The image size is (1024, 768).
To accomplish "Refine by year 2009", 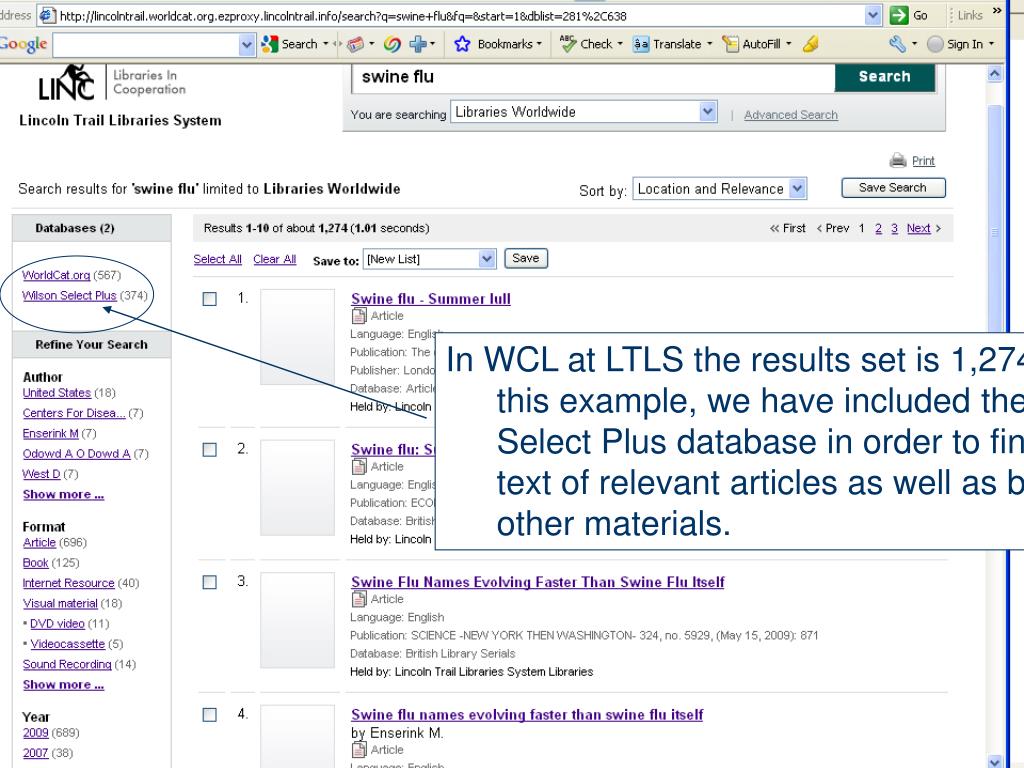I will pos(36,733).
